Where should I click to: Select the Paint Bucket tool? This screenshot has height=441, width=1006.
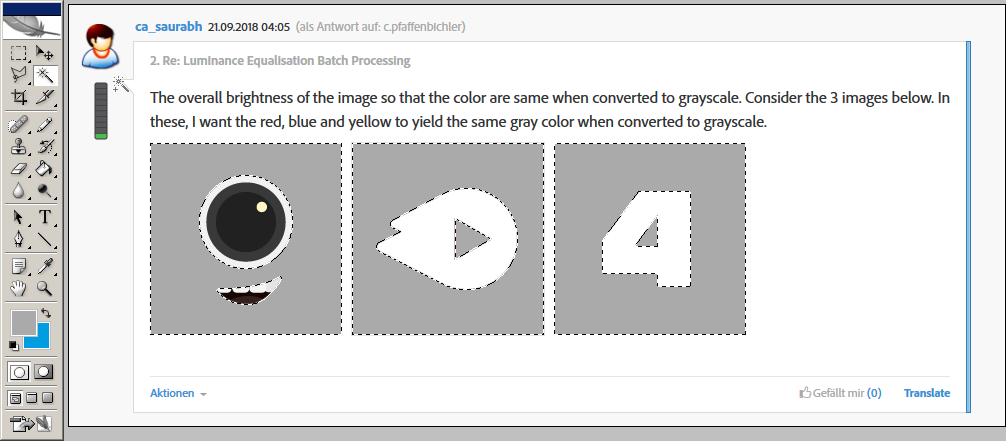pyautogui.click(x=45, y=170)
